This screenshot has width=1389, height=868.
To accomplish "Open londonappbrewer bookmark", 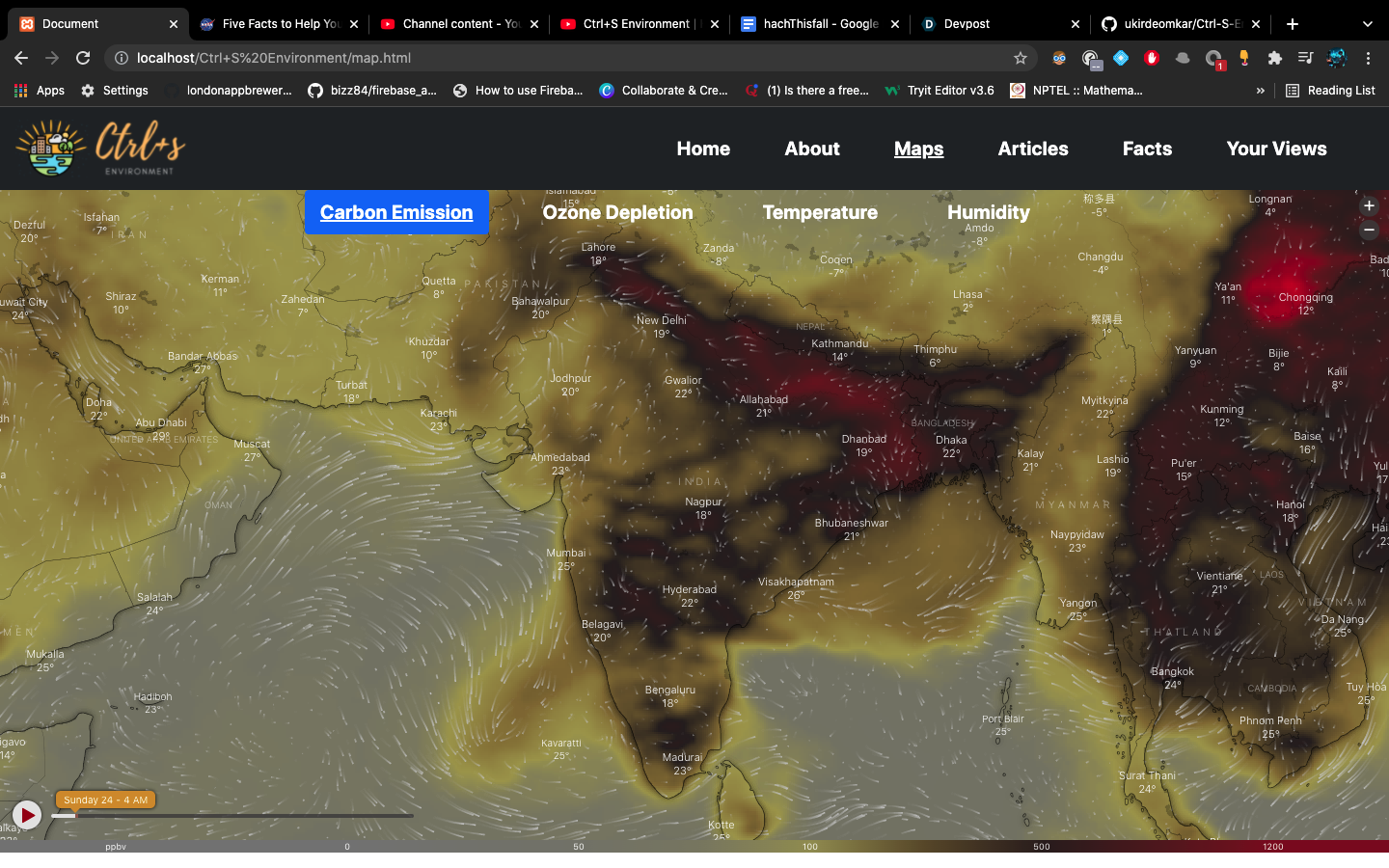I will (x=229, y=91).
